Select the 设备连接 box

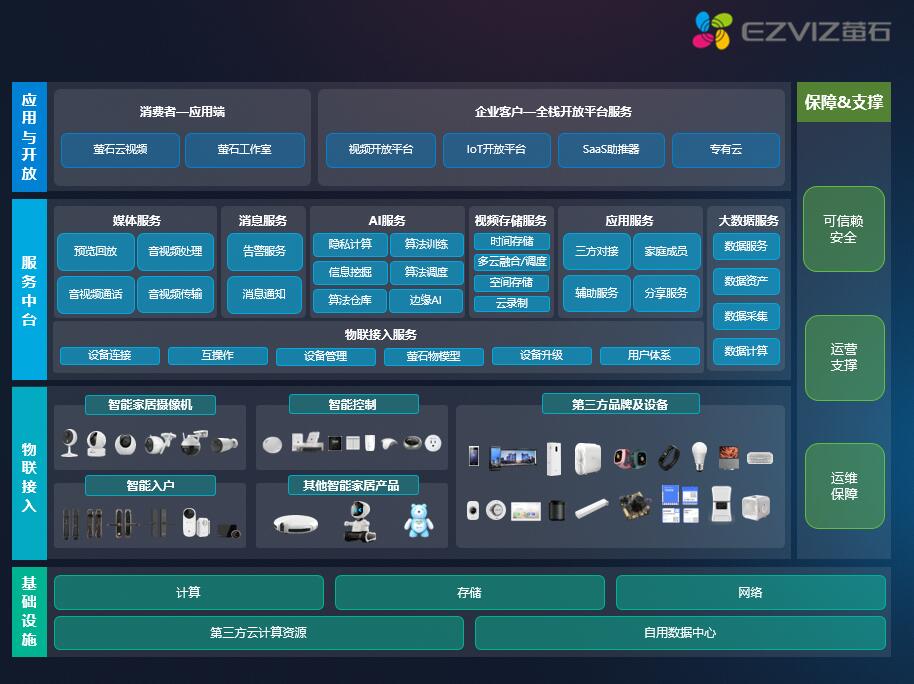coord(110,356)
